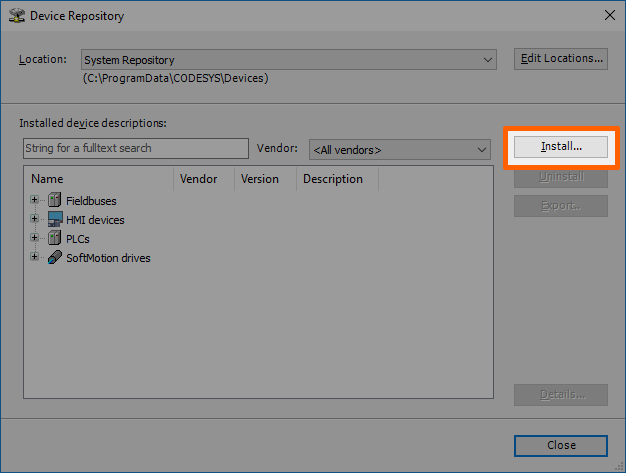The width and height of the screenshot is (626, 473).
Task: Click the Uninstall button
Action: click(561, 177)
